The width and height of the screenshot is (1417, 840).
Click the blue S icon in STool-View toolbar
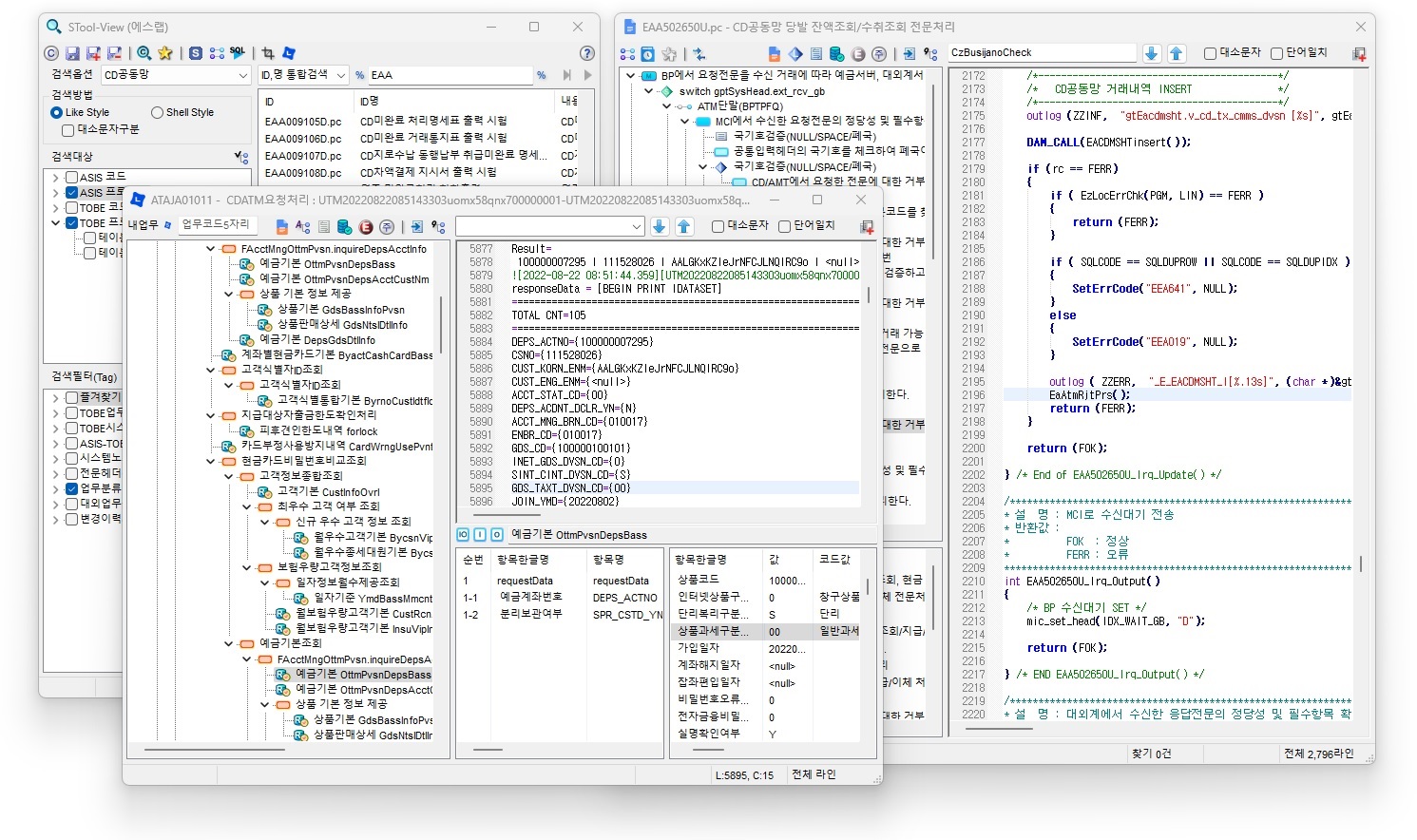point(196,53)
